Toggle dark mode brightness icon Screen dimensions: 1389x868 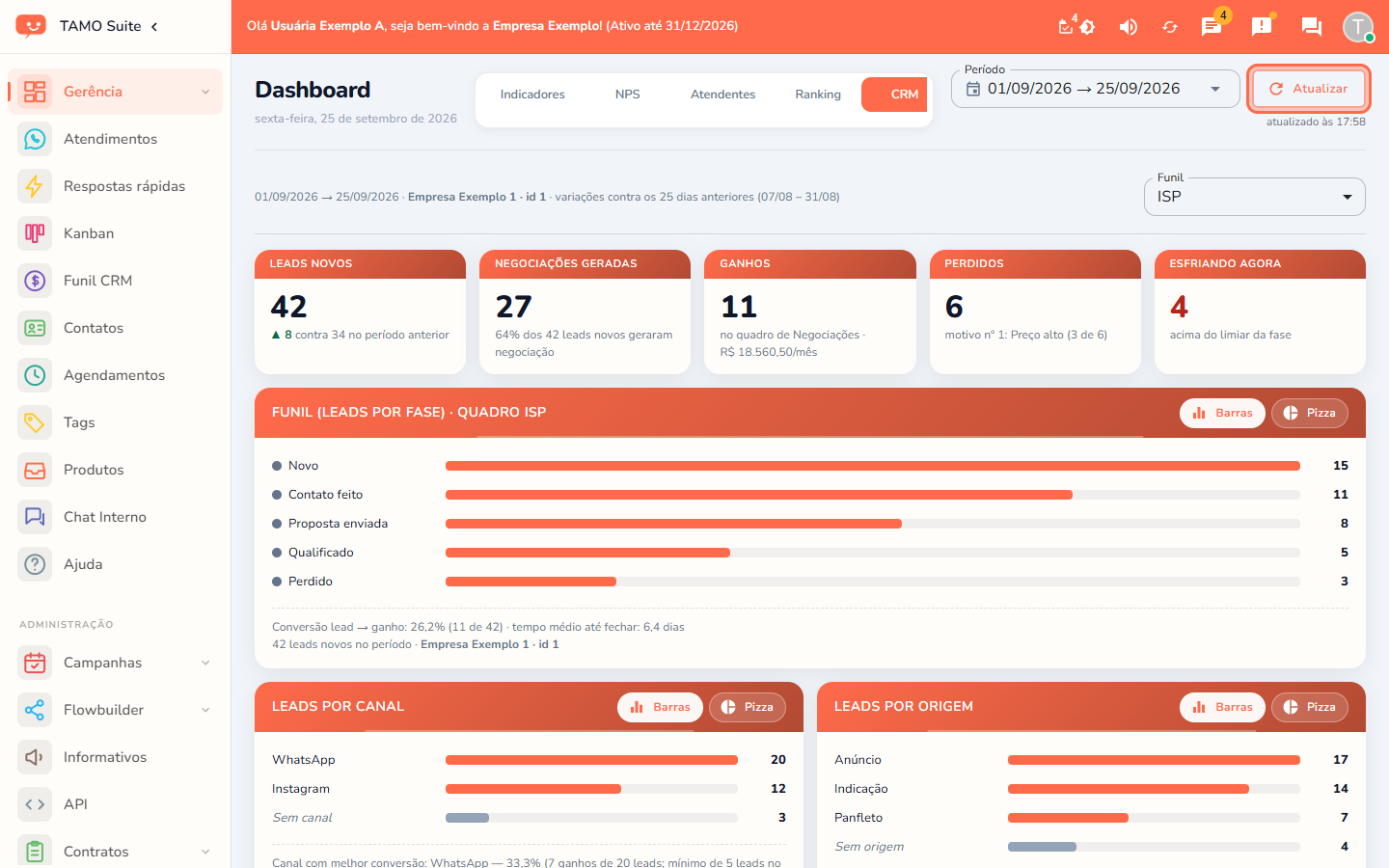pyautogui.click(x=1088, y=27)
